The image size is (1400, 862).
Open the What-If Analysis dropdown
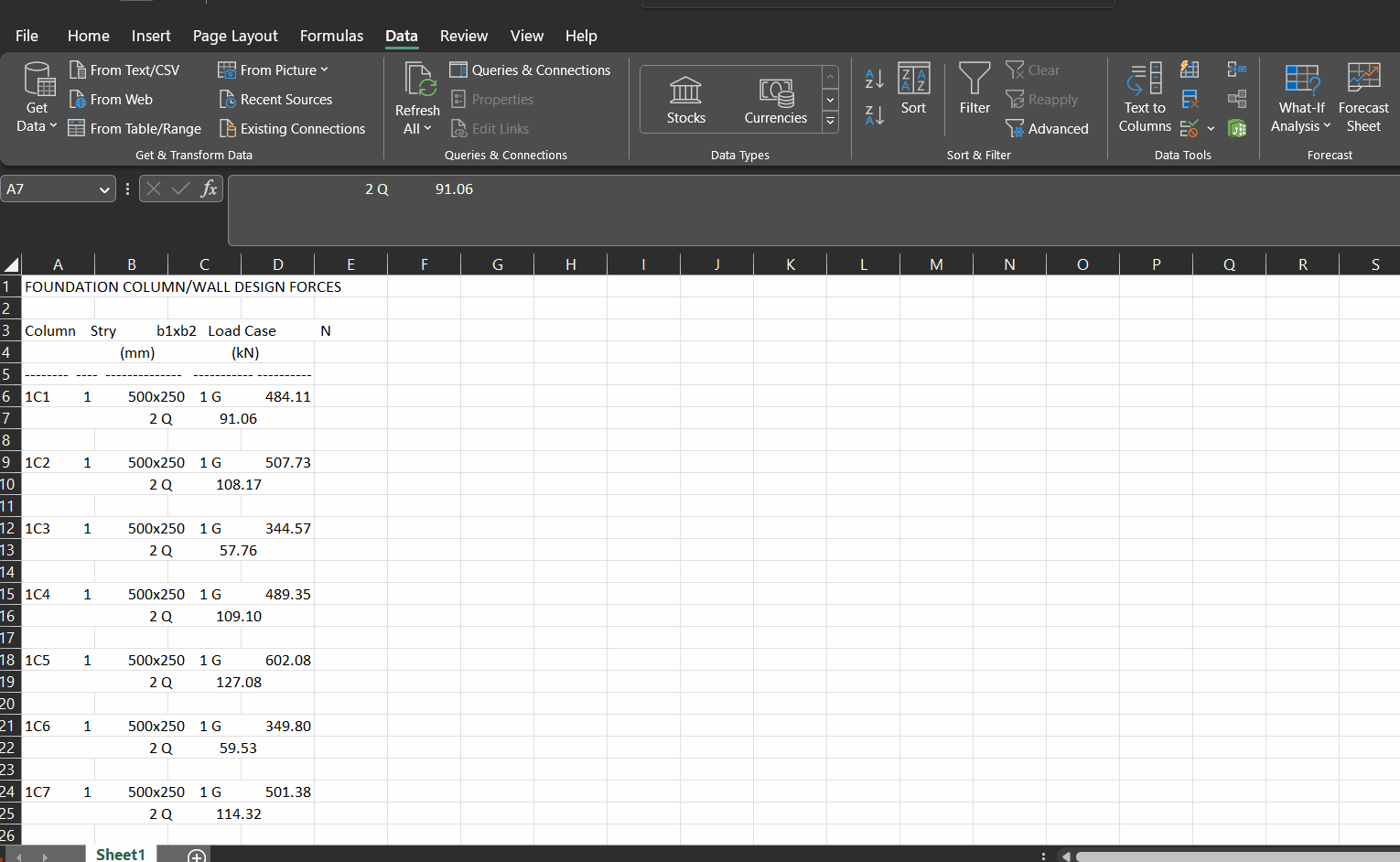coord(1300,98)
